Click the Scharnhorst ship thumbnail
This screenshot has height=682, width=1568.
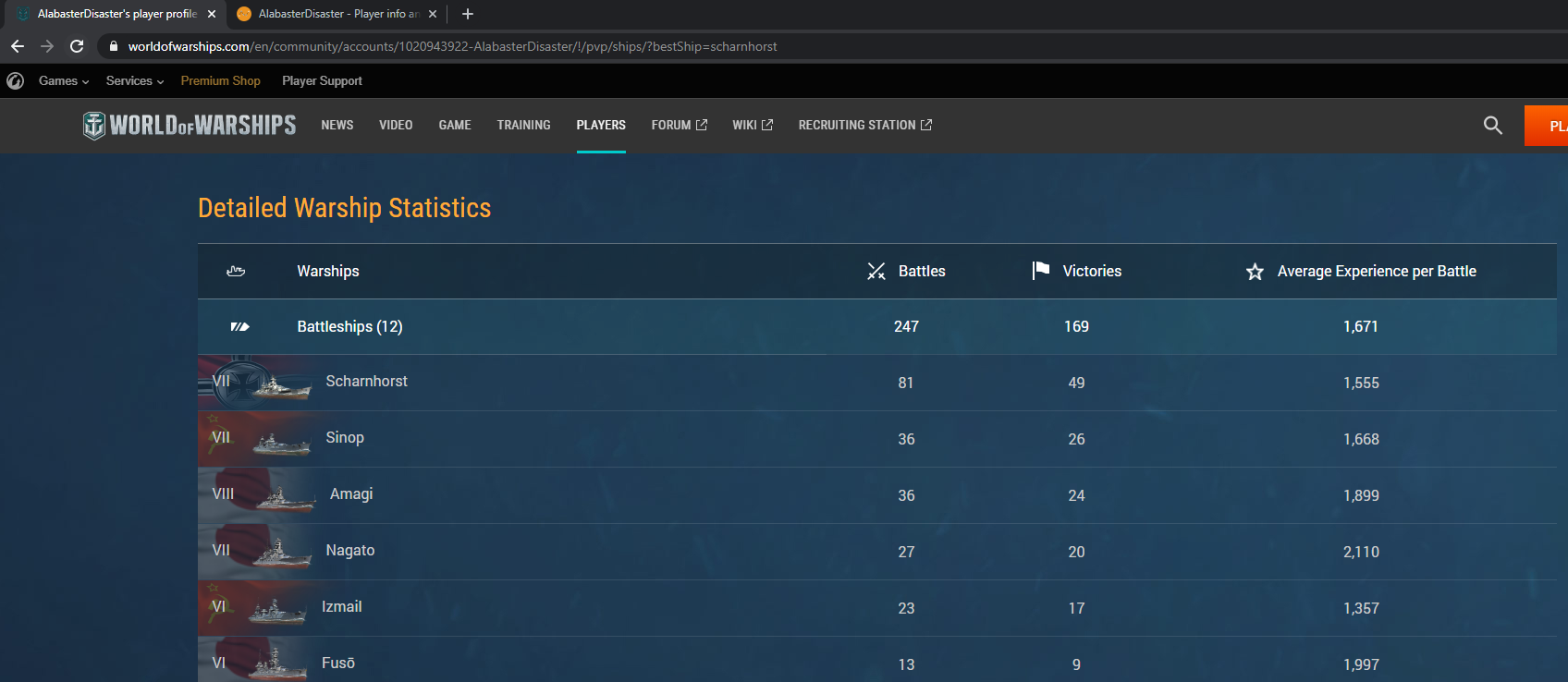(256, 382)
